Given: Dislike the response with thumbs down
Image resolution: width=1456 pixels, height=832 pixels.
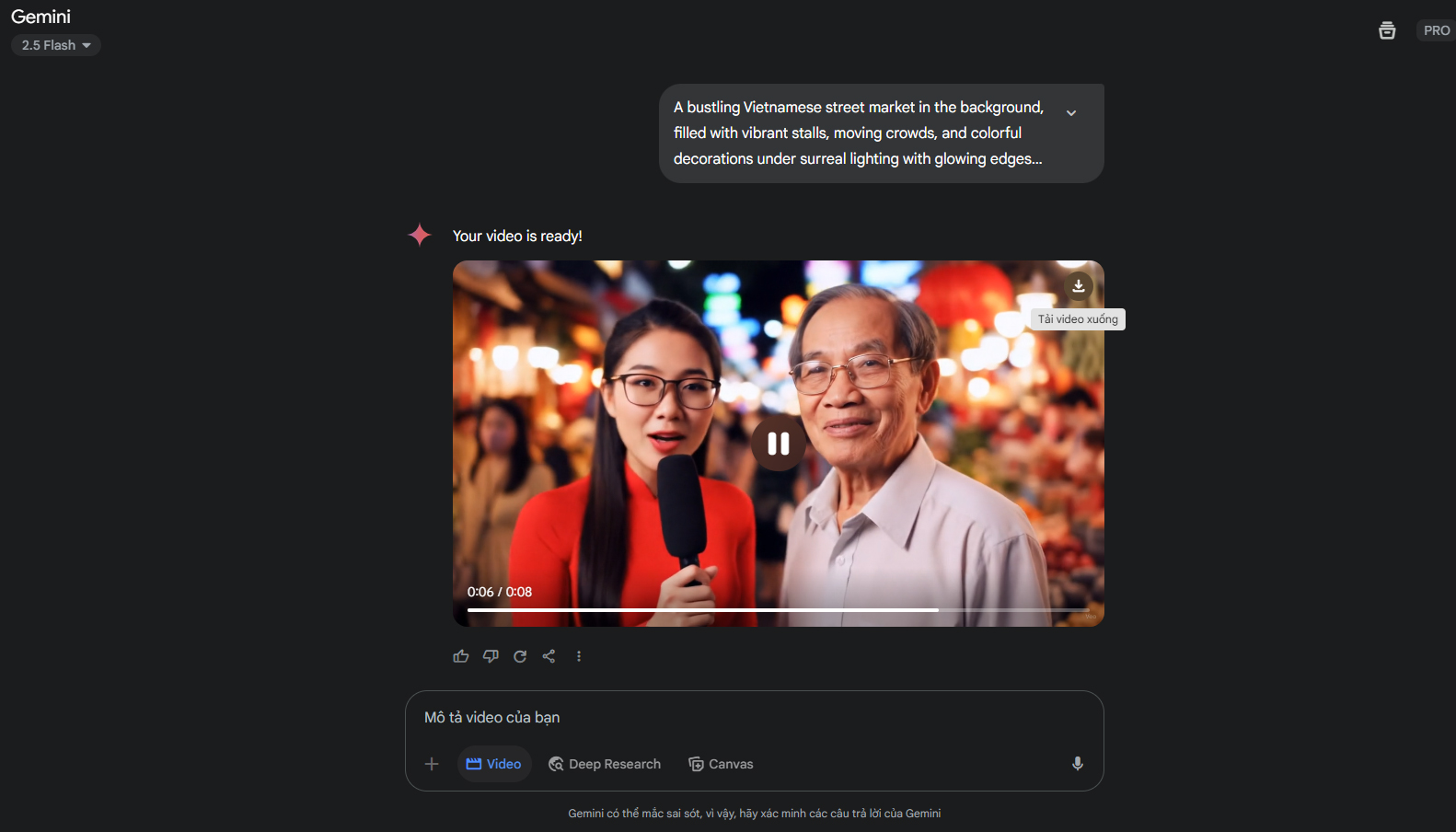Looking at the screenshot, I should (x=491, y=656).
